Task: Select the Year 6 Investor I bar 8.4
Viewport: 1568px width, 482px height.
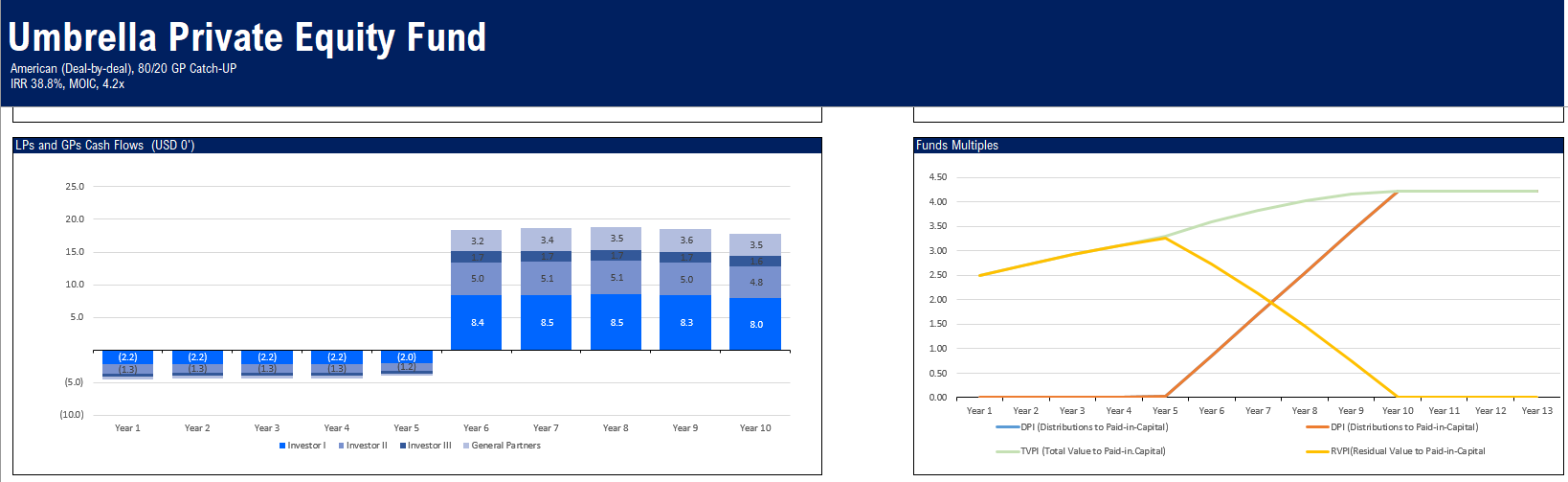Action: [x=477, y=322]
